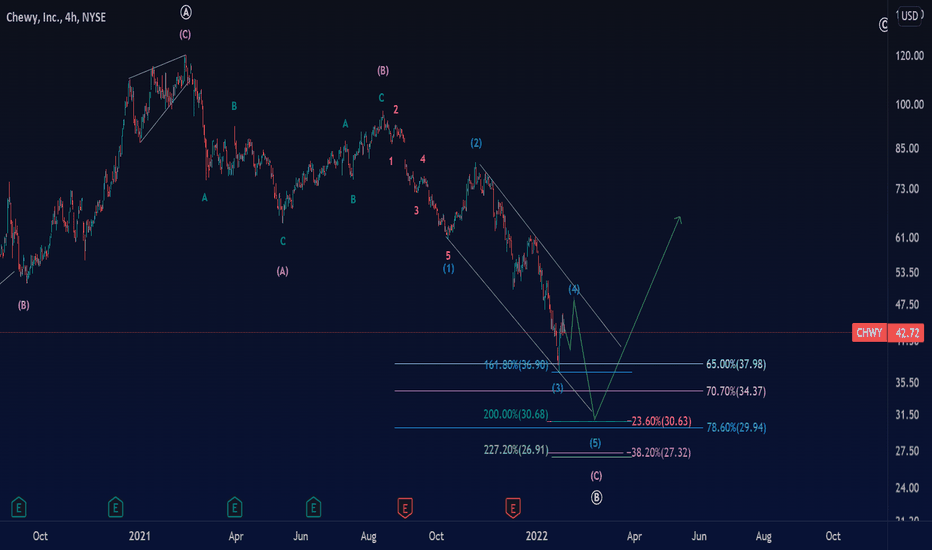The image size is (932, 550).
Task: Click the green Earnings marker after Jun 2021
Action: tap(313, 508)
